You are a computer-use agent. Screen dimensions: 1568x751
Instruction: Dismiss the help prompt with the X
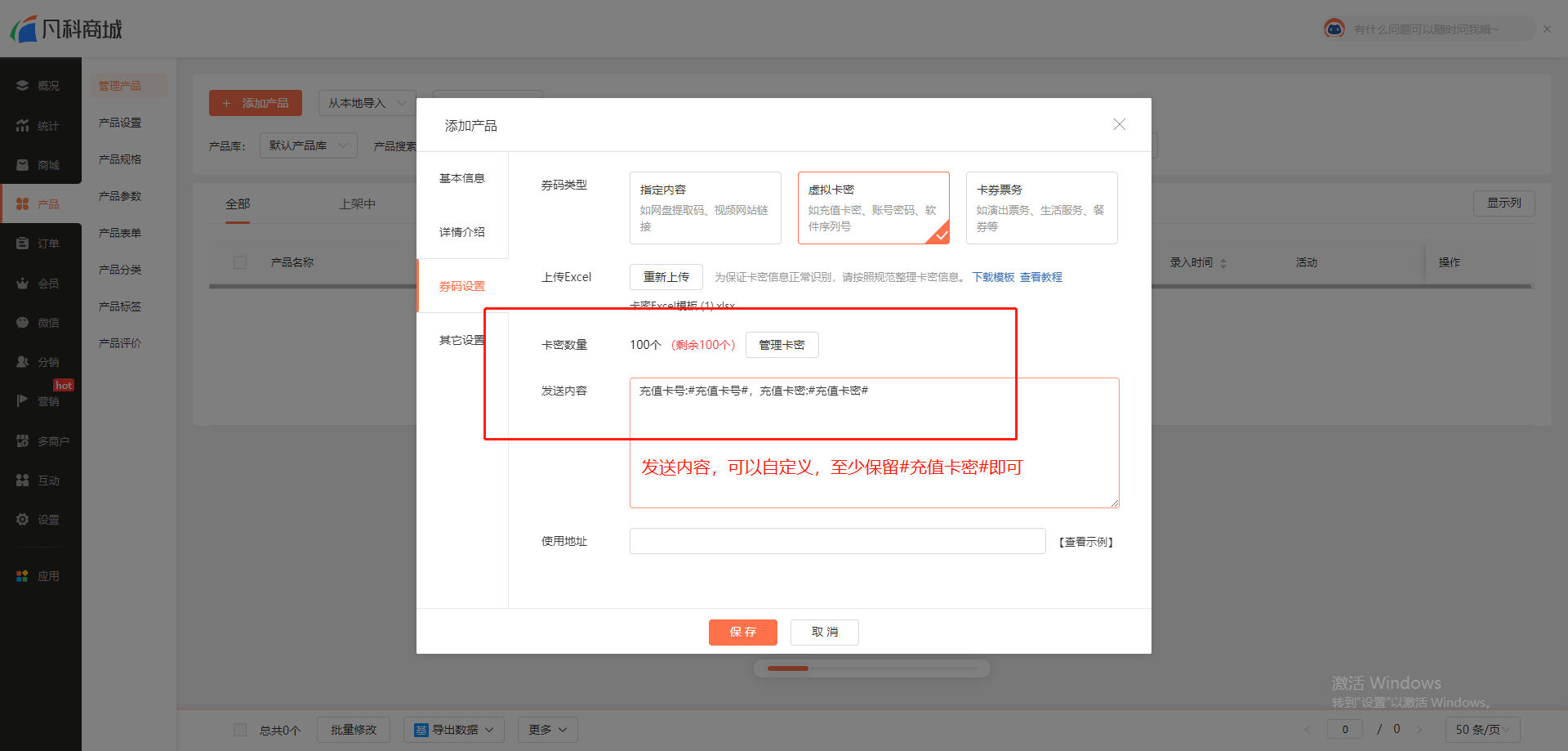1547,29
